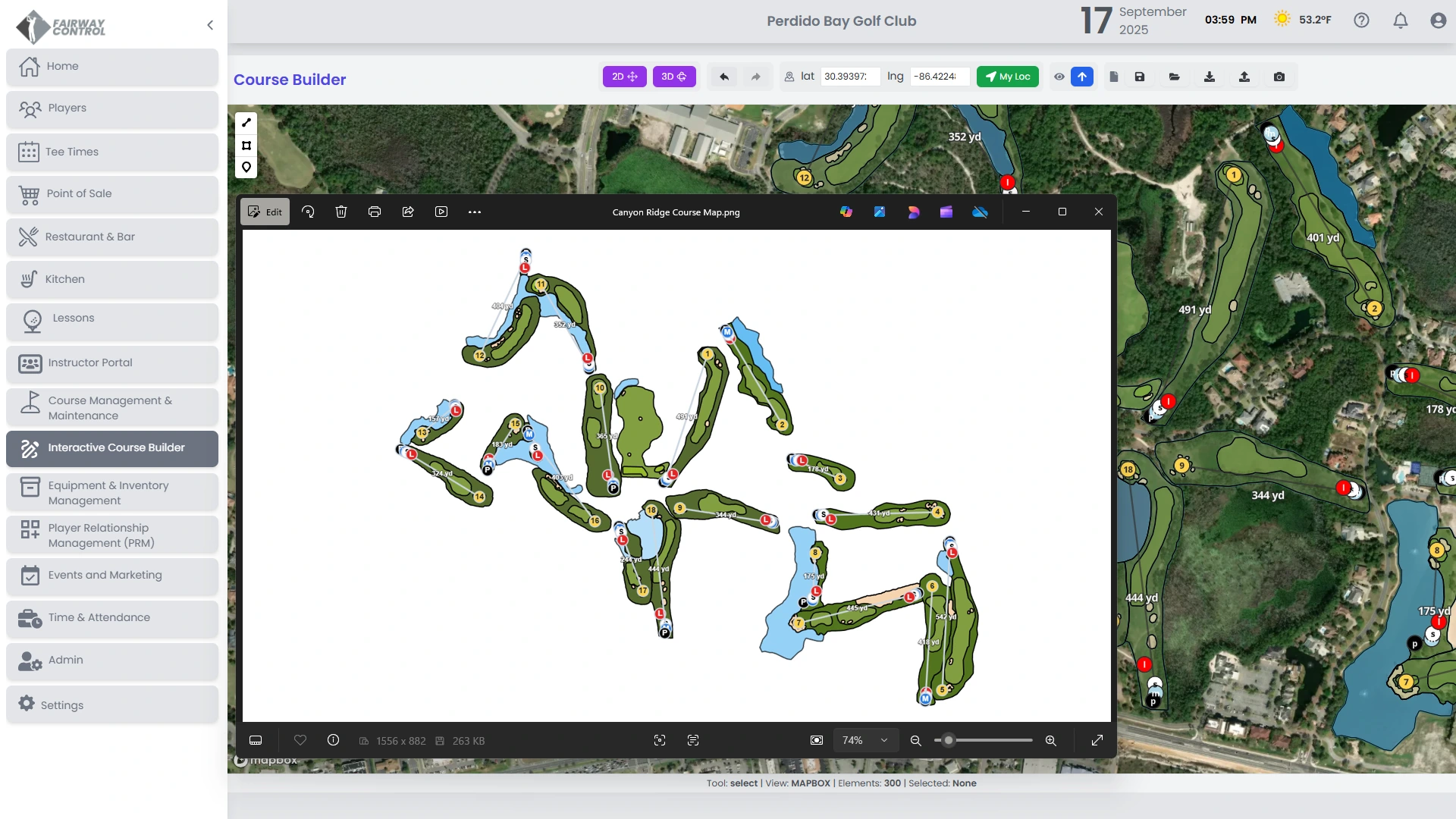Select the location pin marker tool
The width and height of the screenshot is (1456, 819).
coord(246,167)
